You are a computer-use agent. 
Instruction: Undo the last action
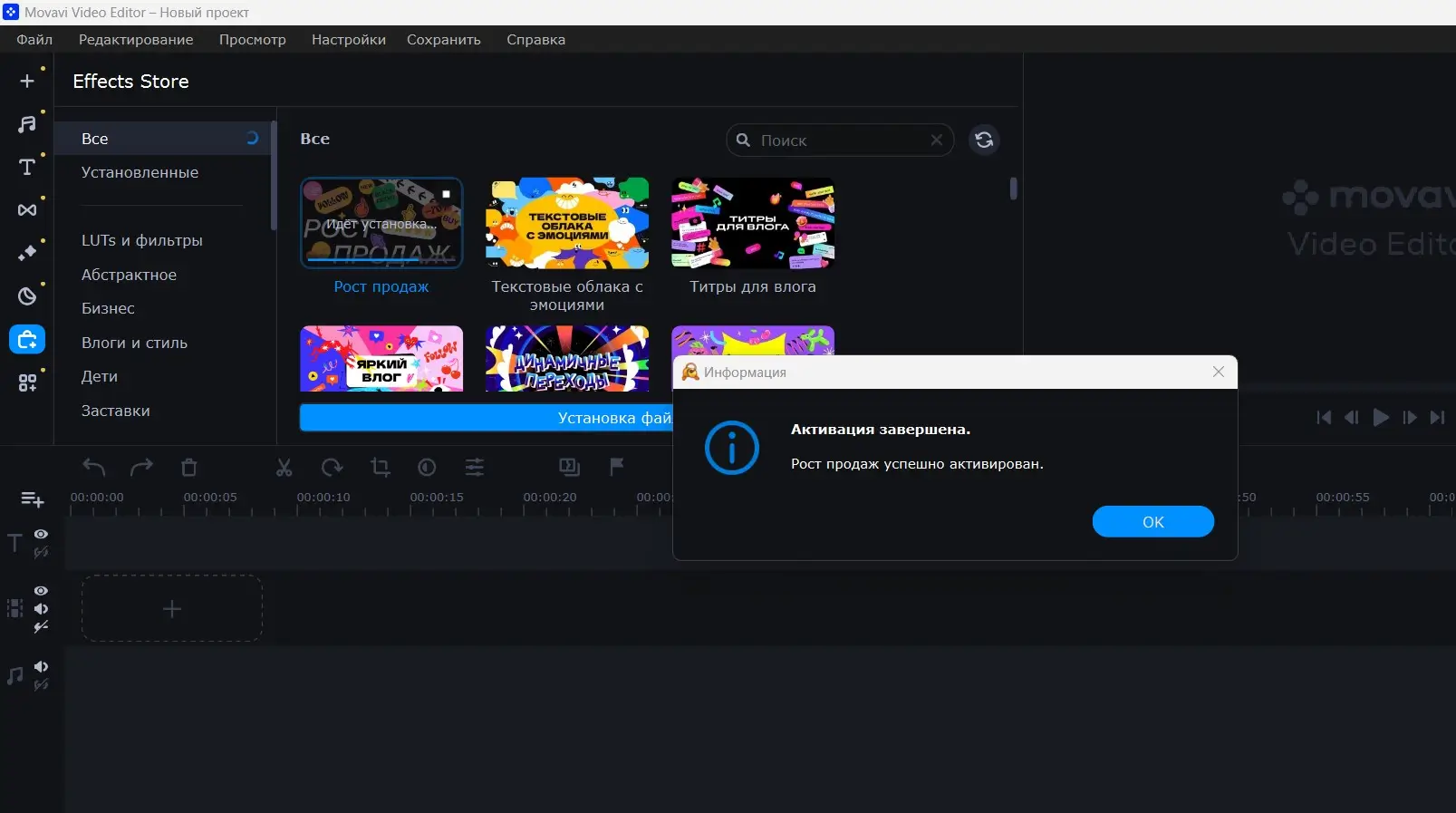[94, 467]
